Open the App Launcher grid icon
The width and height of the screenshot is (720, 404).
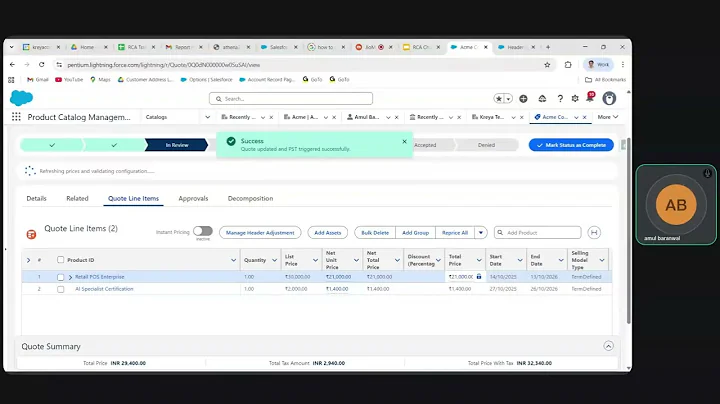coord(16,117)
